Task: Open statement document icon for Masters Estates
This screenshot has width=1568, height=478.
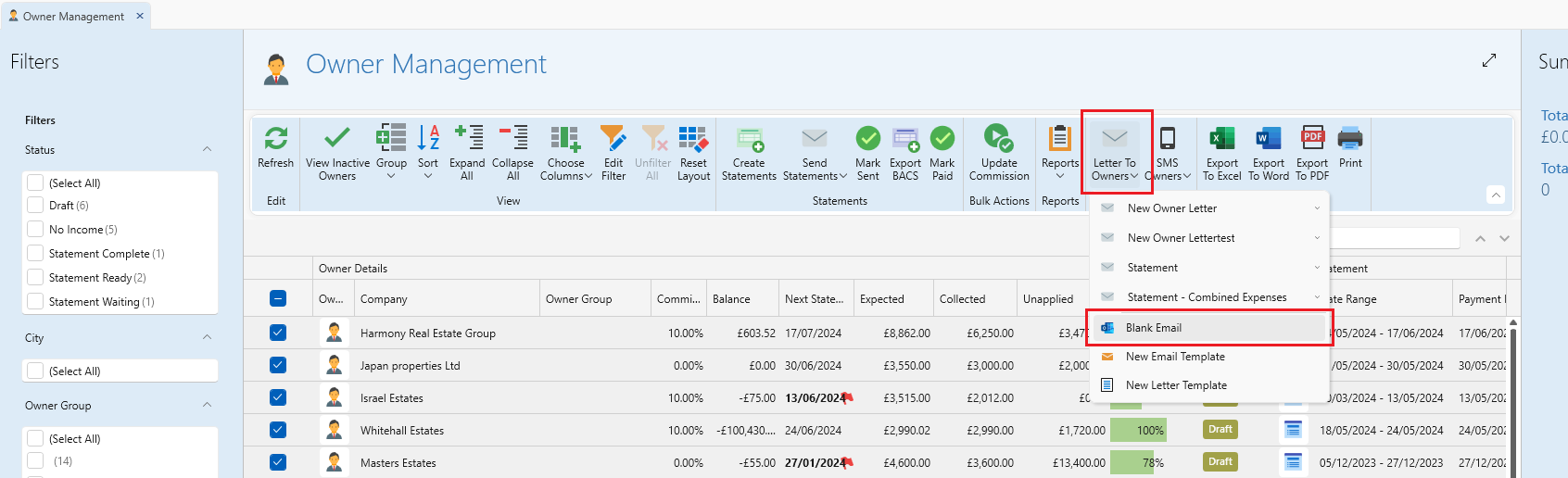Action: click(x=1293, y=461)
